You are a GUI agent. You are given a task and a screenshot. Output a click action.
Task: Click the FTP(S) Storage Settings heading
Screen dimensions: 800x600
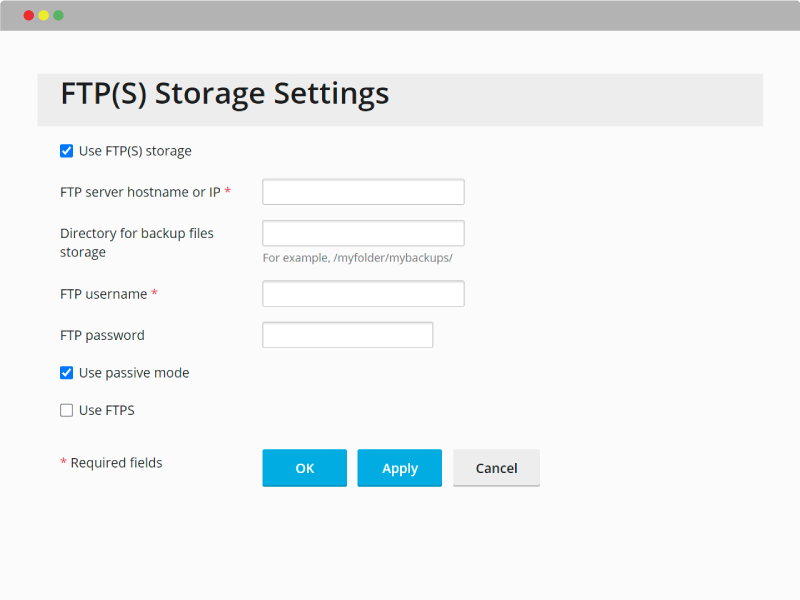(224, 94)
